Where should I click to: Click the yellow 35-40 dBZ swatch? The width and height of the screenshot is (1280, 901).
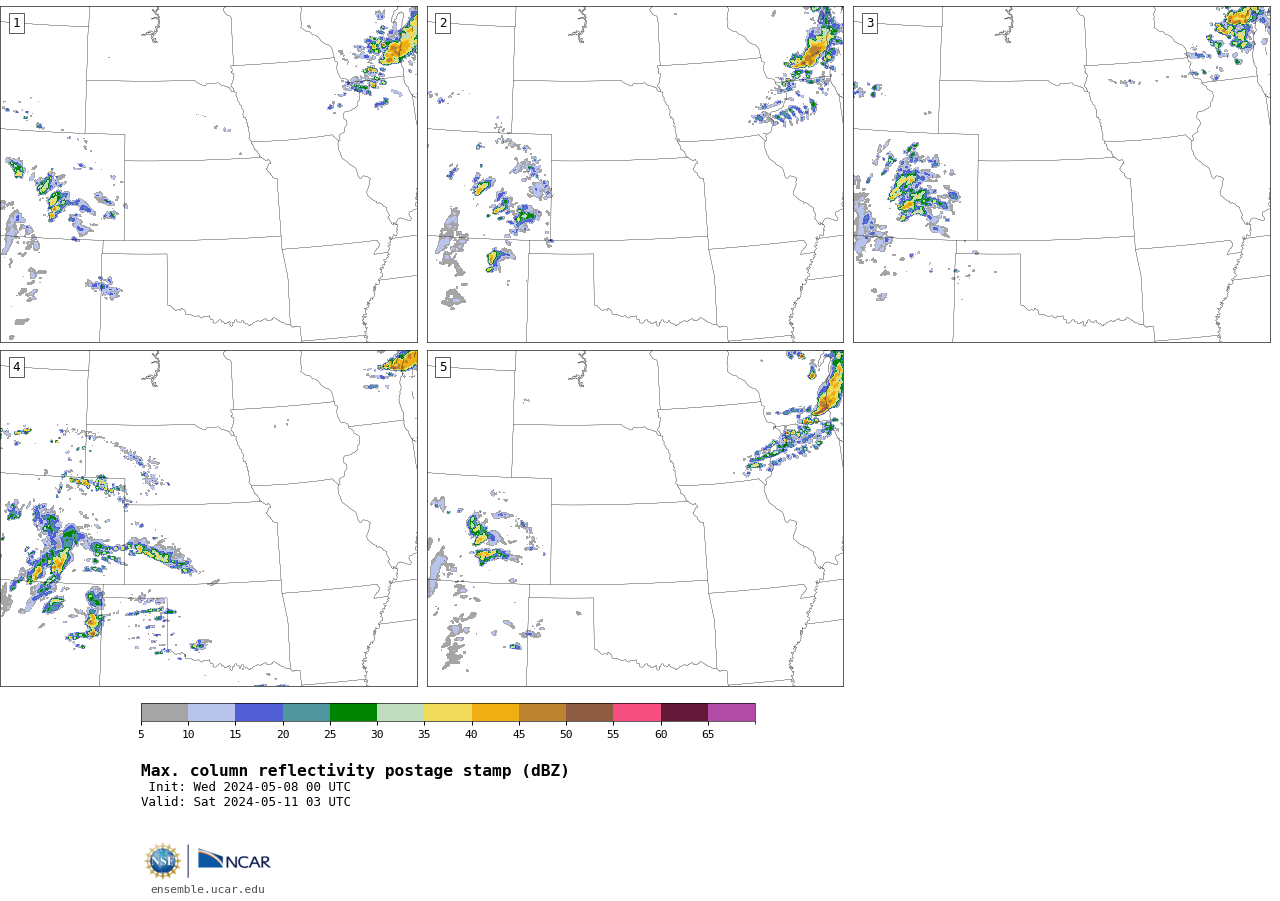(x=448, y=712)
